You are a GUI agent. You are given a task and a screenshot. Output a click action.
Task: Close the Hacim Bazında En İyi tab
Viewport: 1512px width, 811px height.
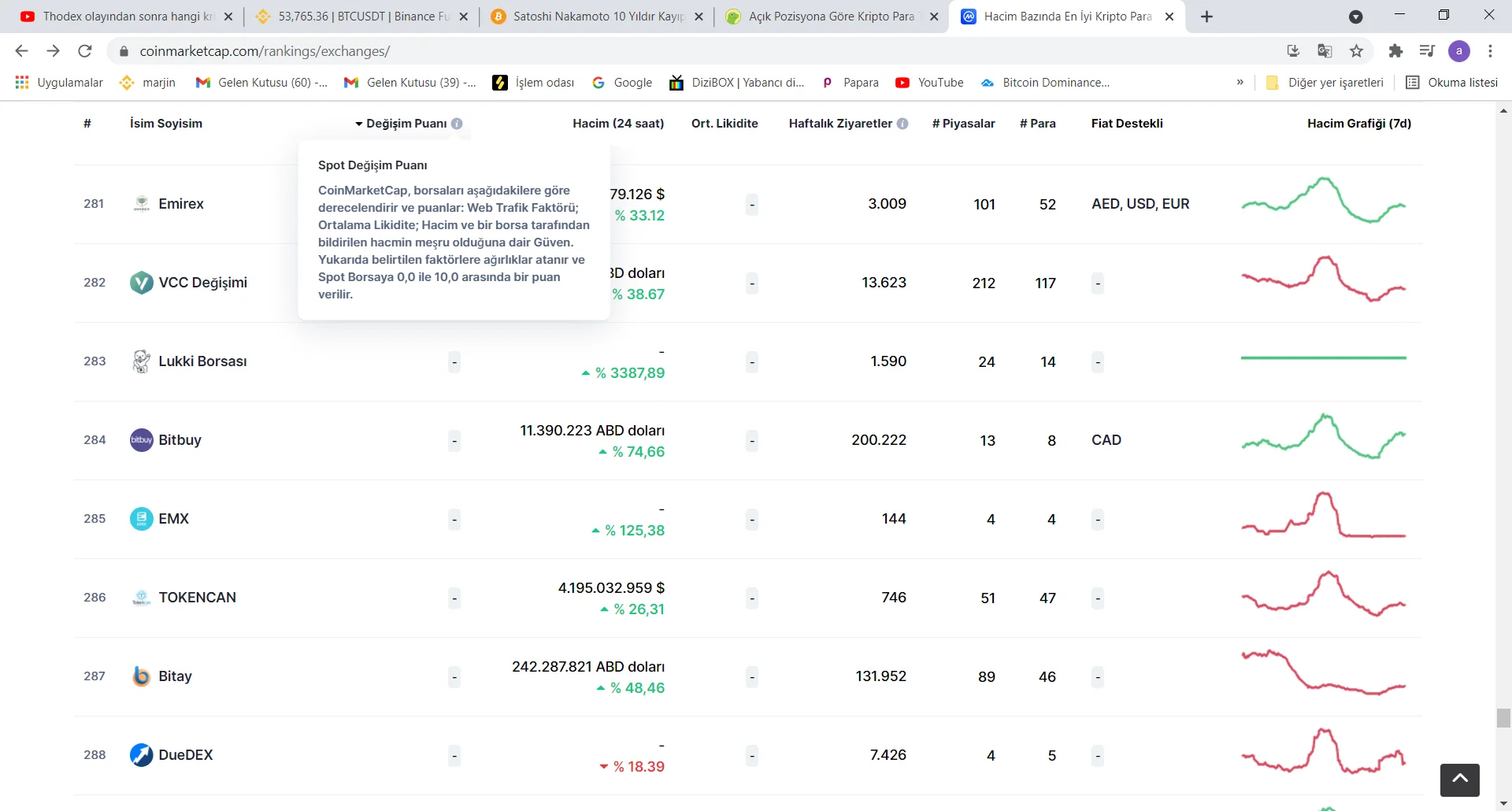(x=1169, y=17)
